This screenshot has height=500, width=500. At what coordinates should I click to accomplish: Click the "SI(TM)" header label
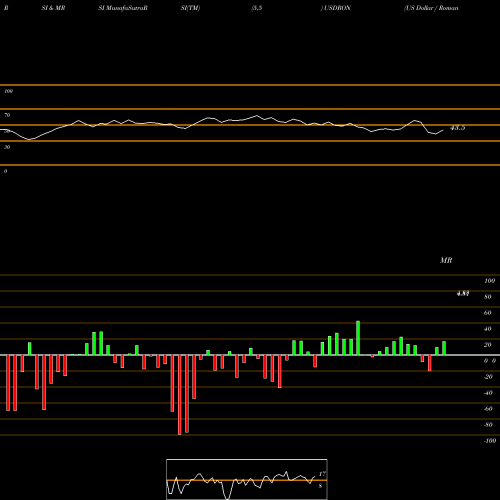point(190,8)
